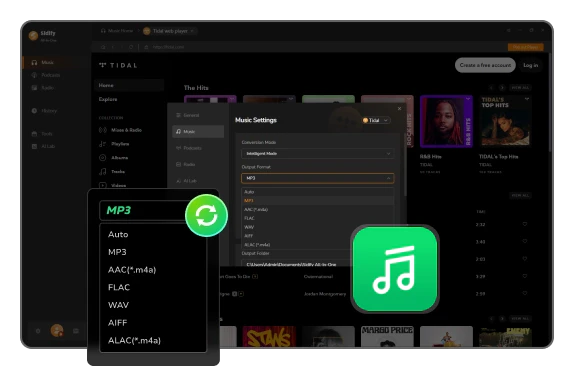Like the track lasting 2:59
The height and width of the screenshot is (378, 575).
click(525, 293)
